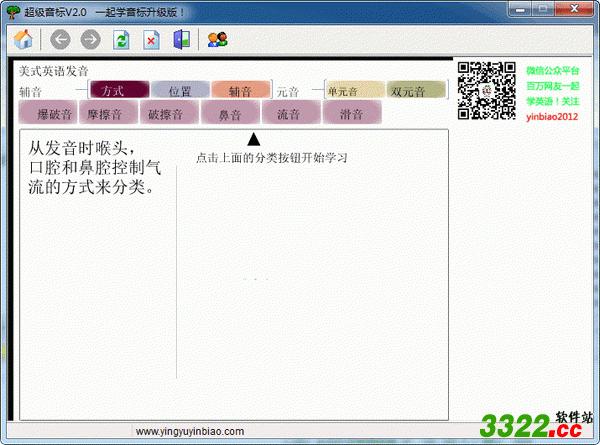Click the 爆破音 button
This screenshot has width=600, height=445.
[x=48, y=113]
